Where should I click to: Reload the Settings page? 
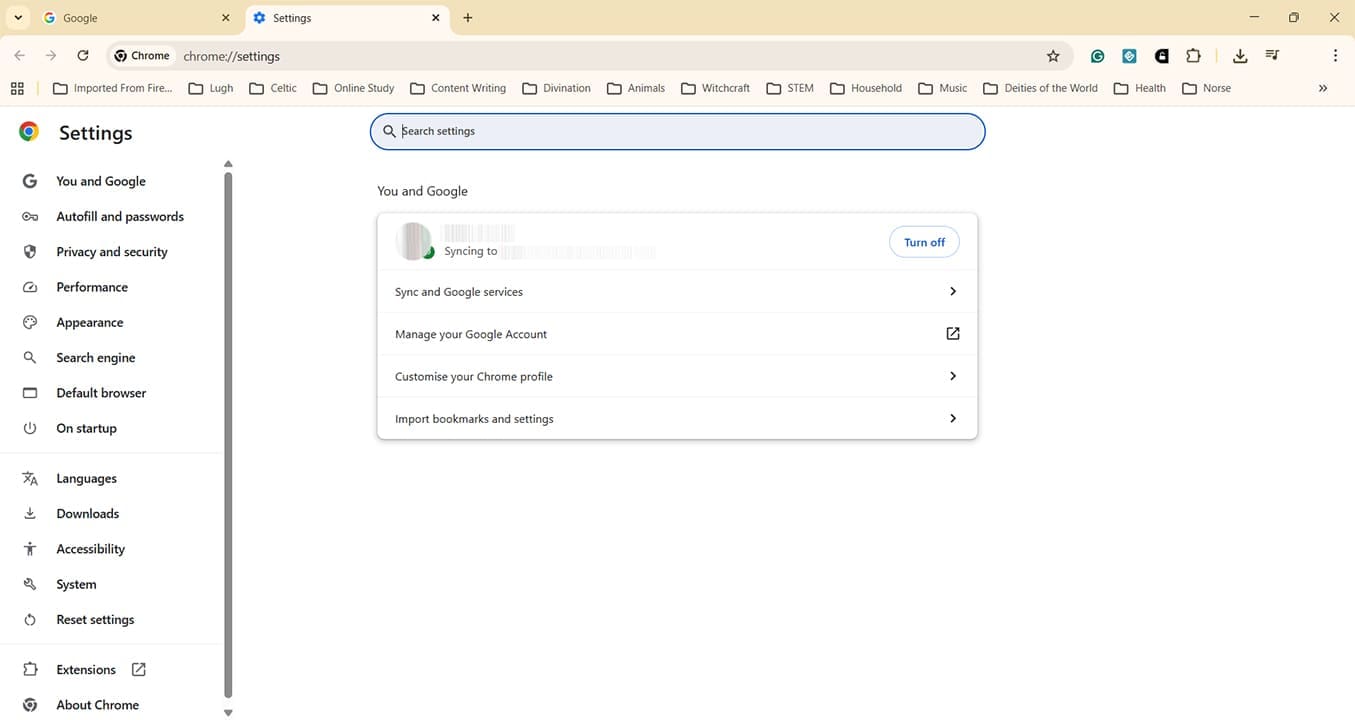tap(83, 55)
